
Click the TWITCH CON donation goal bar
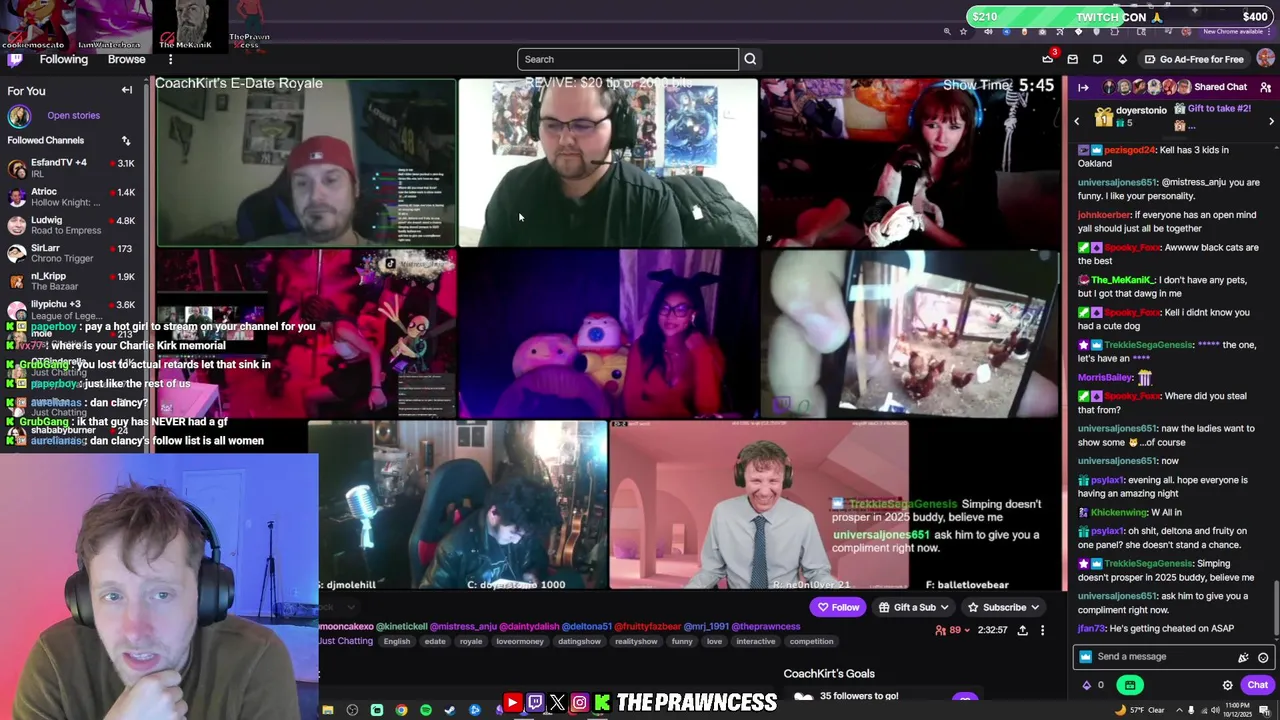1120,17
